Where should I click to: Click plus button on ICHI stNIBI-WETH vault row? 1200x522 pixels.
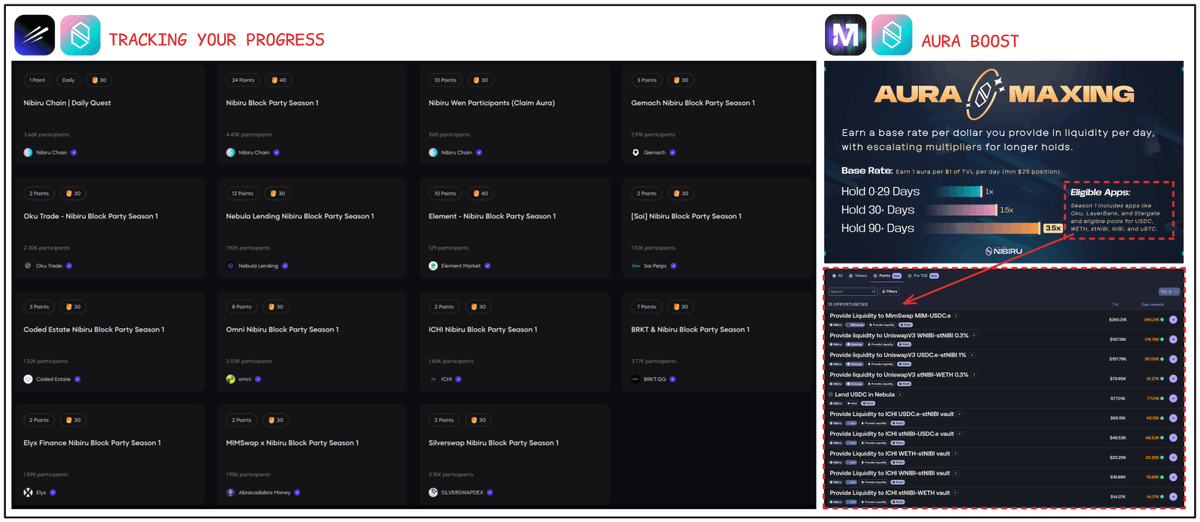[x=1173, y=496]
